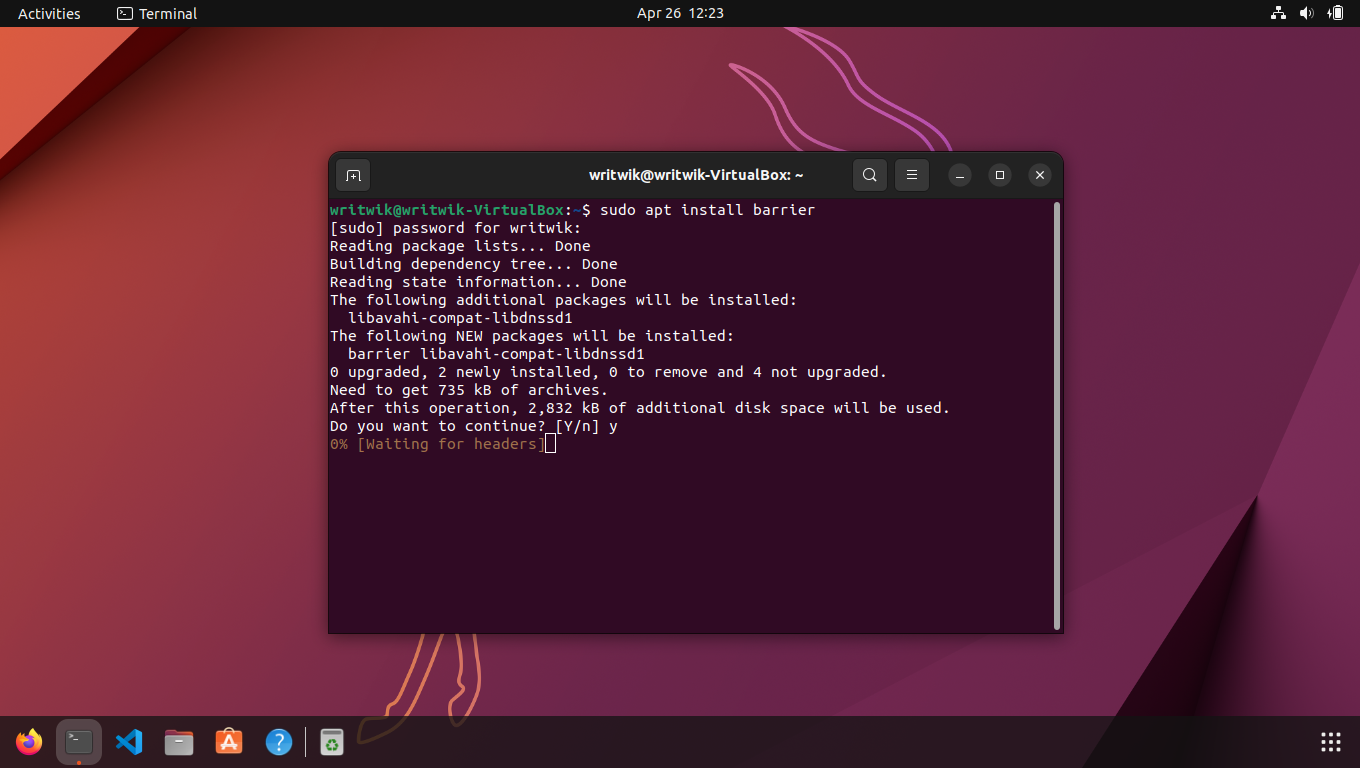Viewport: 1360px width, 768px height.
Task: Open a new terminal tab
Action: 352,174
